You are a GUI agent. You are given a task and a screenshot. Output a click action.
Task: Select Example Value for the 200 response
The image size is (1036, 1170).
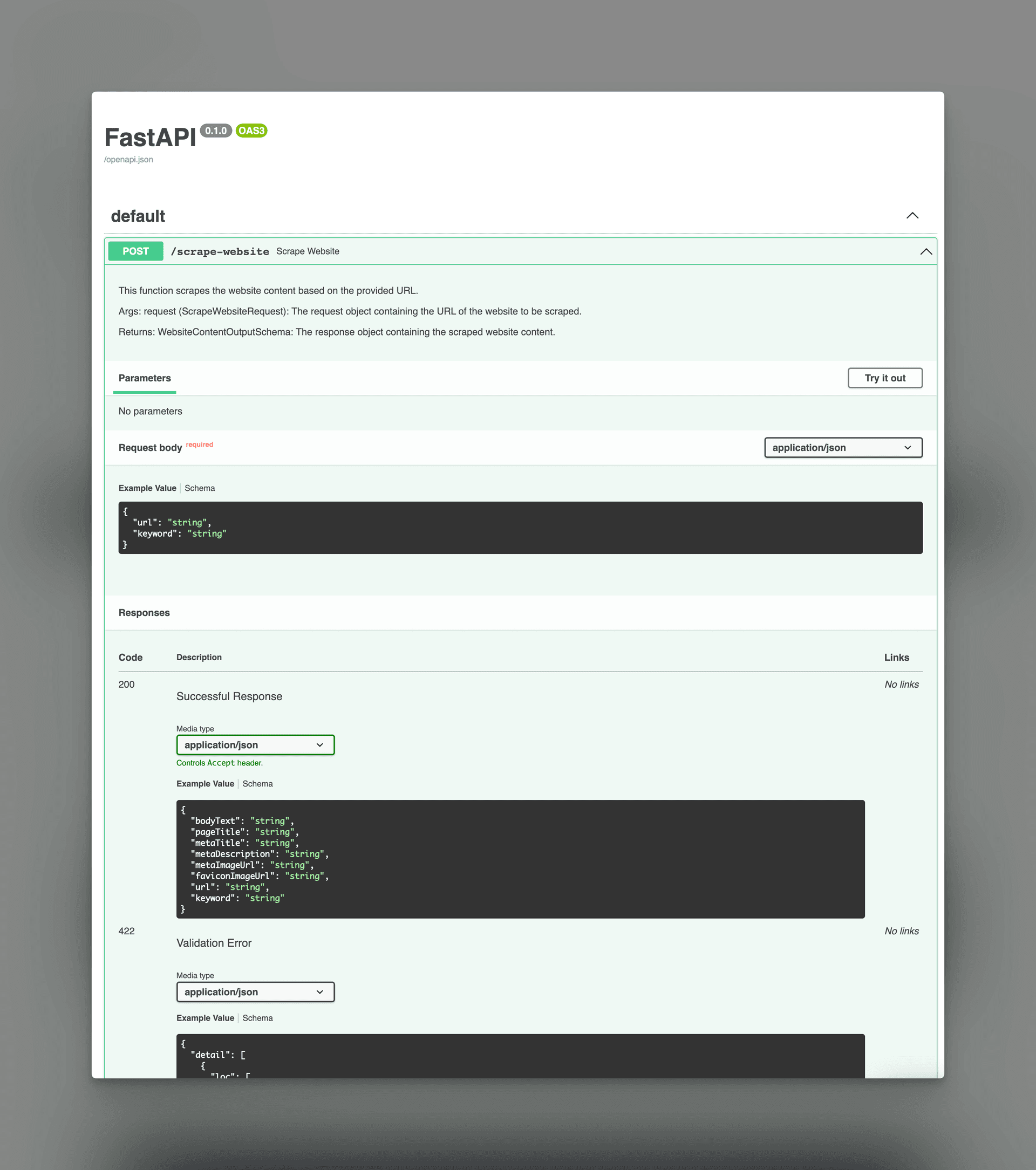point(205,784)
